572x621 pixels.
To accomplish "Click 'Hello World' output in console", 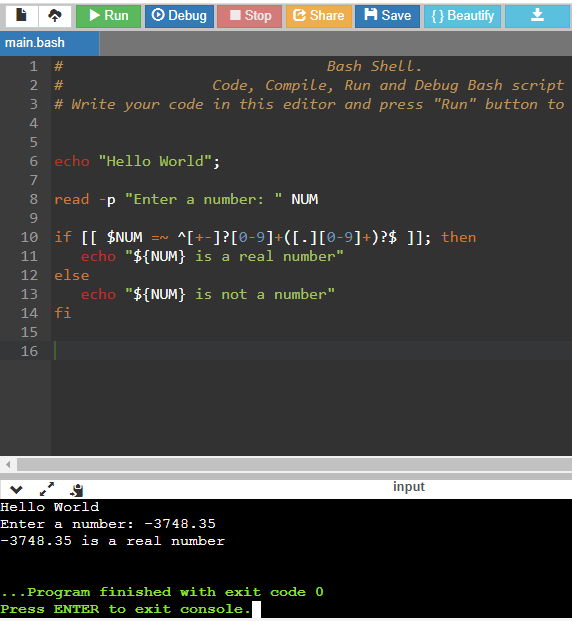I will 50,507.
